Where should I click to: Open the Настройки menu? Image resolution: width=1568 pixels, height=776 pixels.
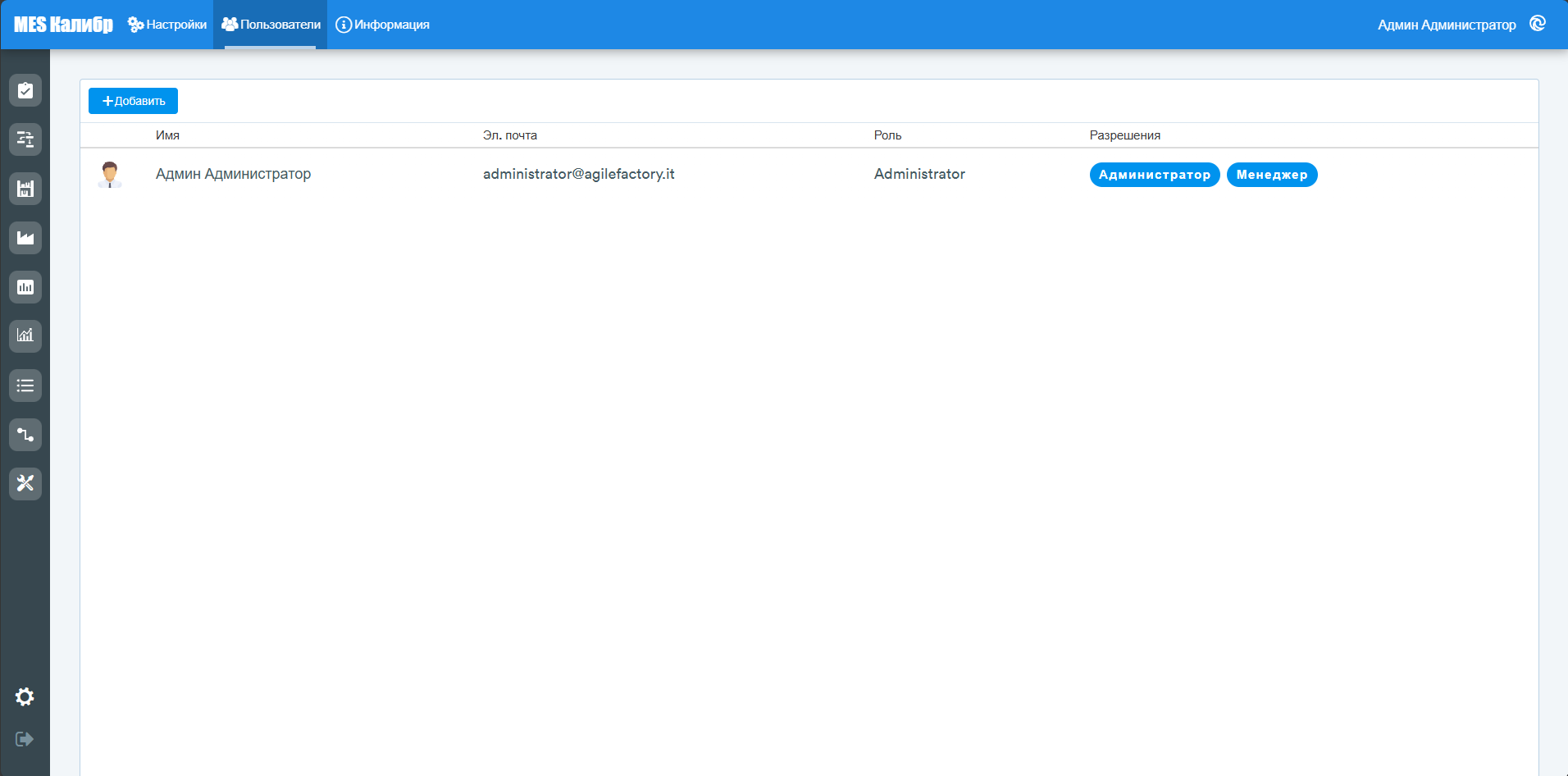(167, 25)
